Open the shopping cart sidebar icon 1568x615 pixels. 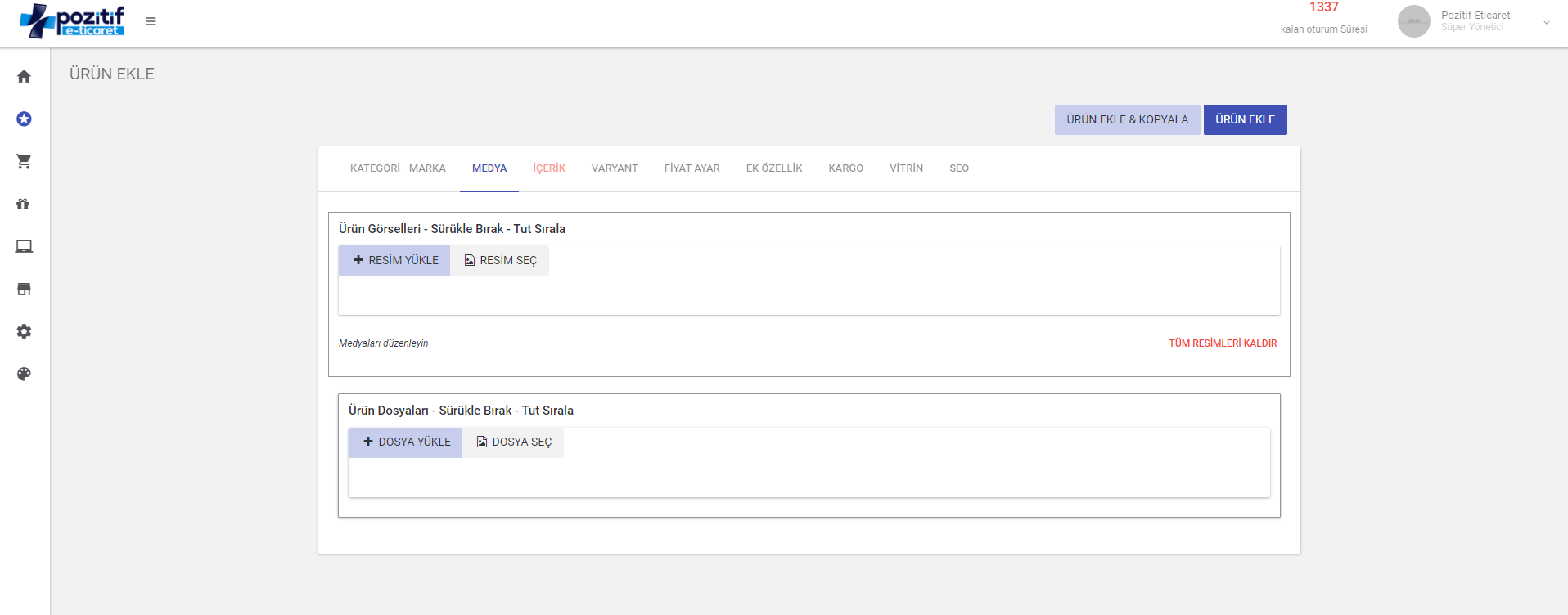point(24,162)
